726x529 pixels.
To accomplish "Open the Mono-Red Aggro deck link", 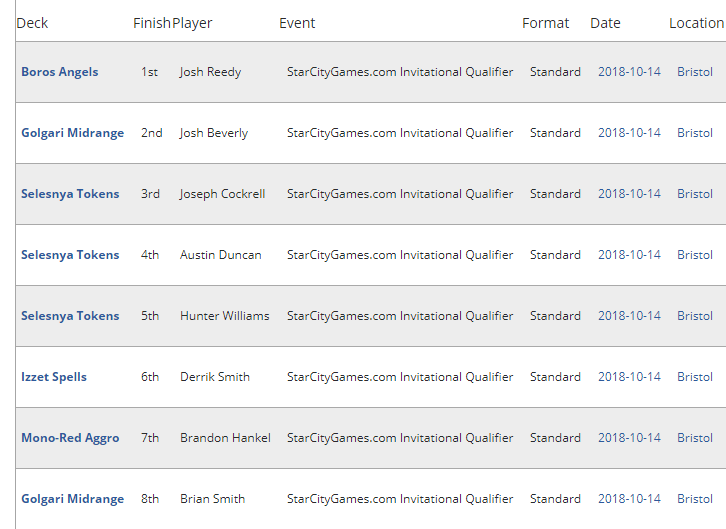I will click(70, 438).
